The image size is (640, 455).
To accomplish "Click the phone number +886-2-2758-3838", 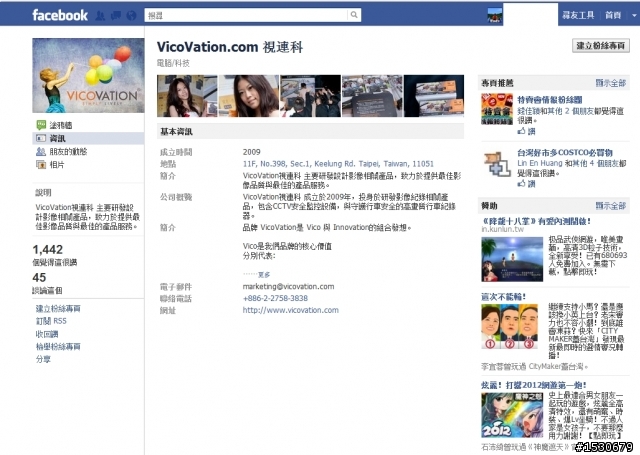I will [x=275, y=298].
